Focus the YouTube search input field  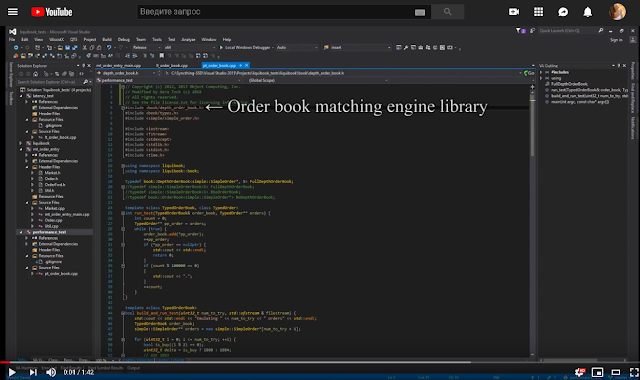coord(276,12)
